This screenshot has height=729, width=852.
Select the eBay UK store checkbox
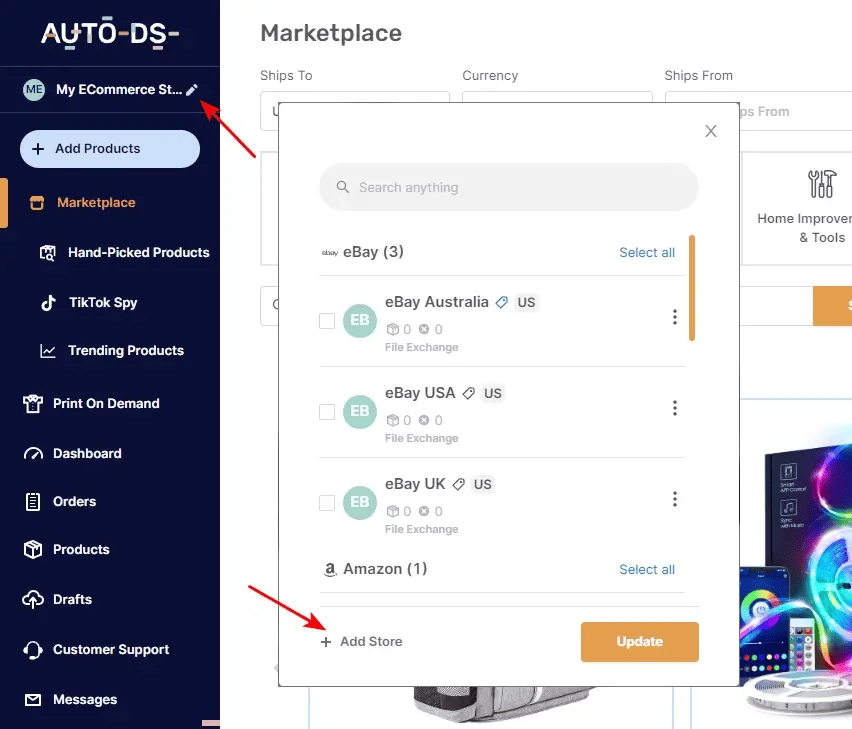pyautogui.click(x=327, y=503)
